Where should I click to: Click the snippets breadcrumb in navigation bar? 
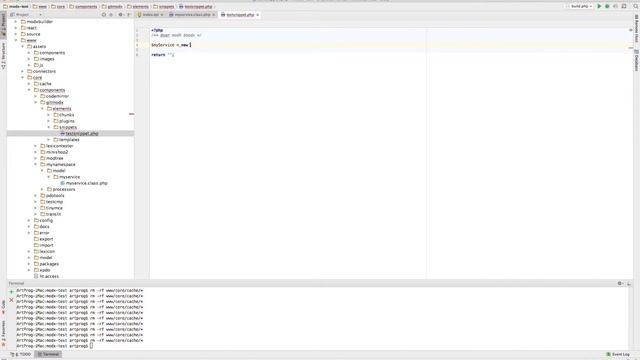[164, 7]
